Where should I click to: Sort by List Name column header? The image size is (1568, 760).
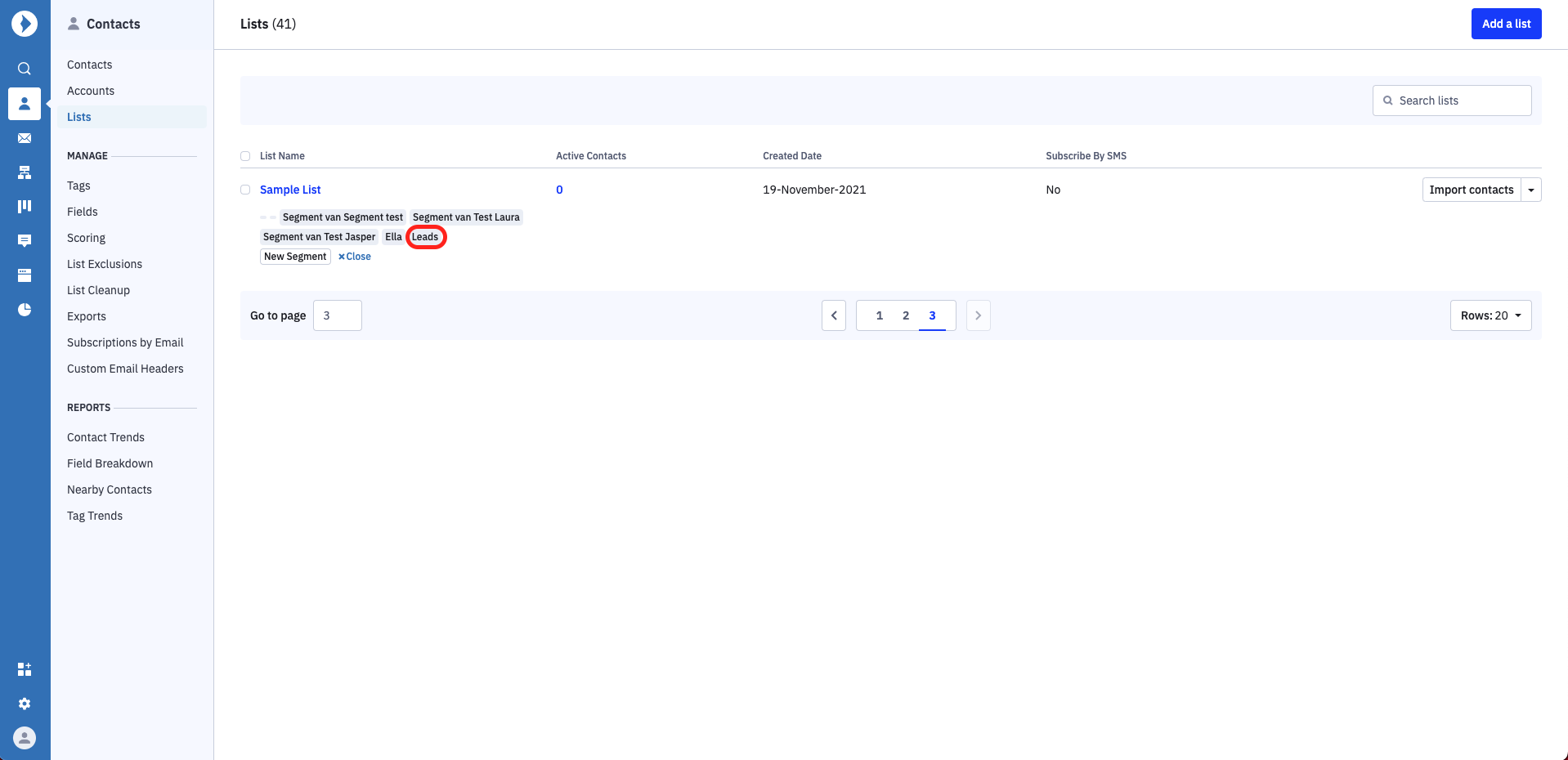point(282,156)
